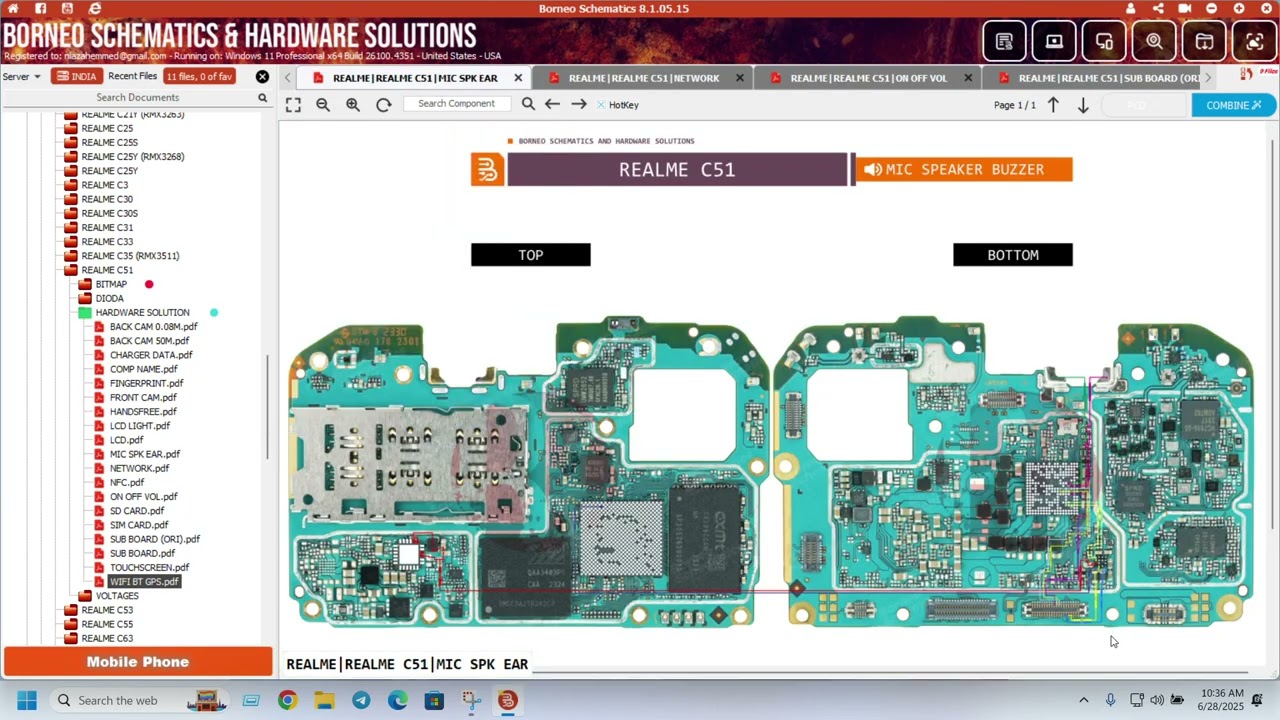This screenshot has height=720, width=1280.
Task: Click the video camera icon
Action: (x=1185, y=8)
